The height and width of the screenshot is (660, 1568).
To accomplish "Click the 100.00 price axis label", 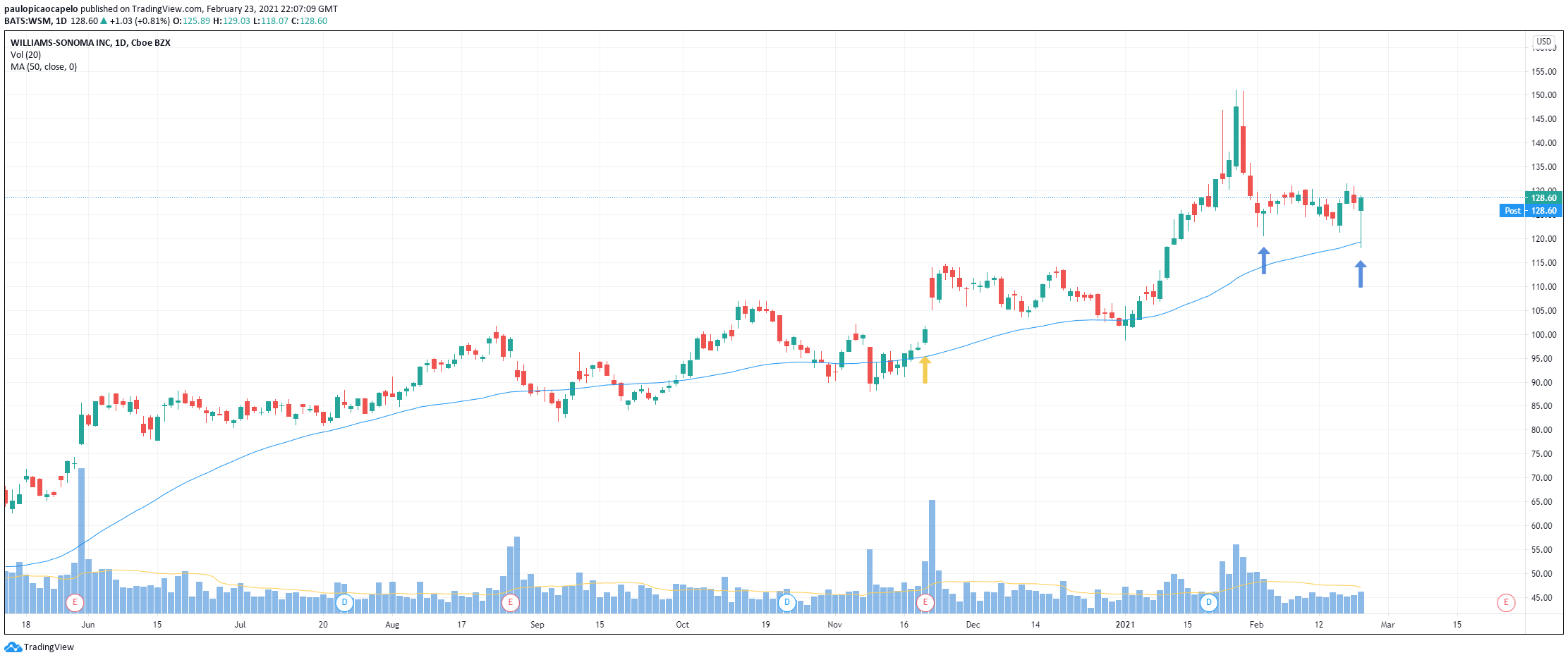I will pyautogui.click(x=1544, y=335).
